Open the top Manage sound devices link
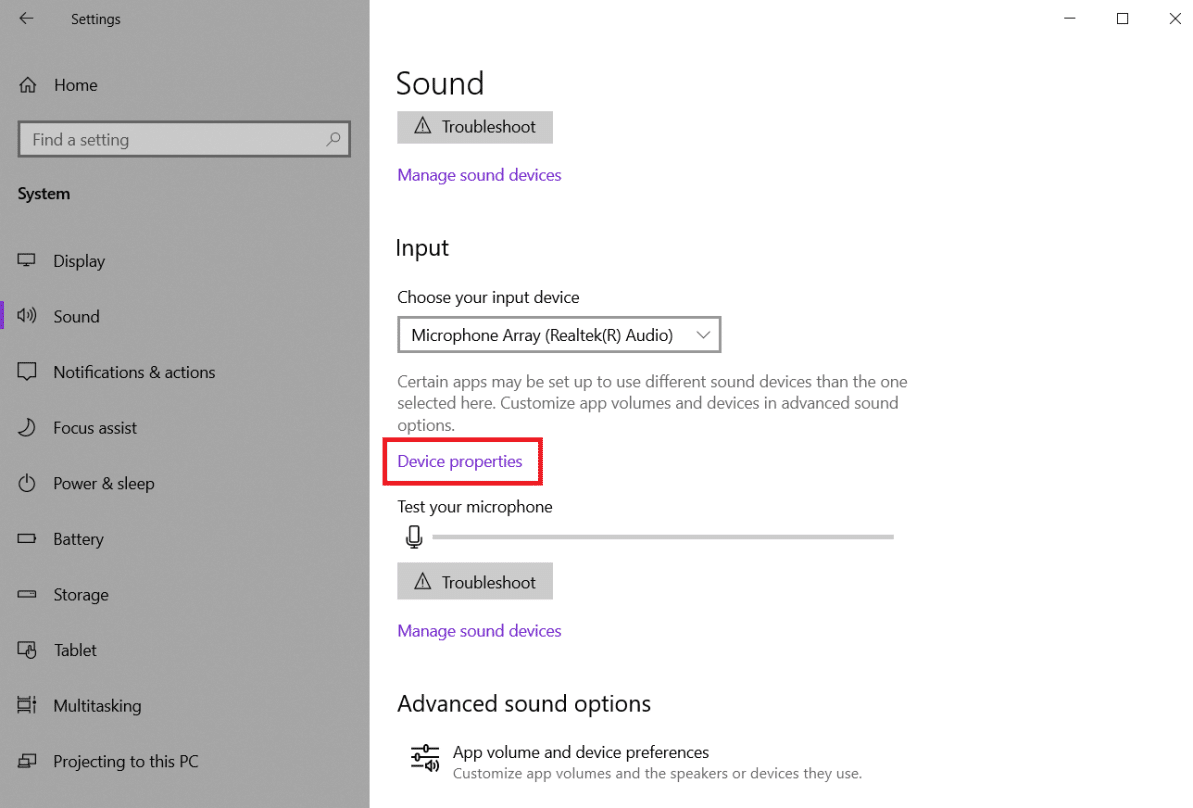 479,175
